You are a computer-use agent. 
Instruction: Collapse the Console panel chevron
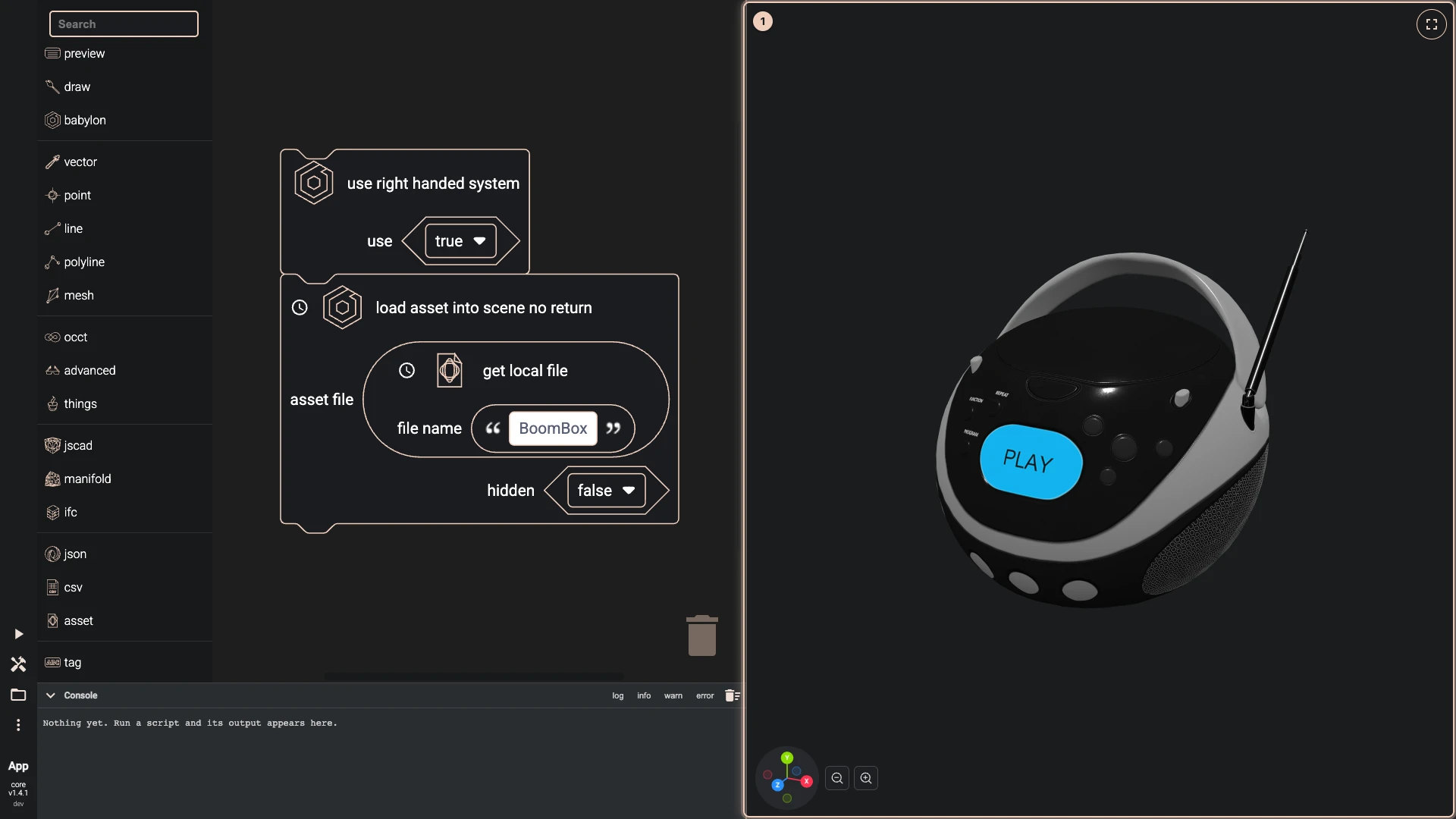51,695
